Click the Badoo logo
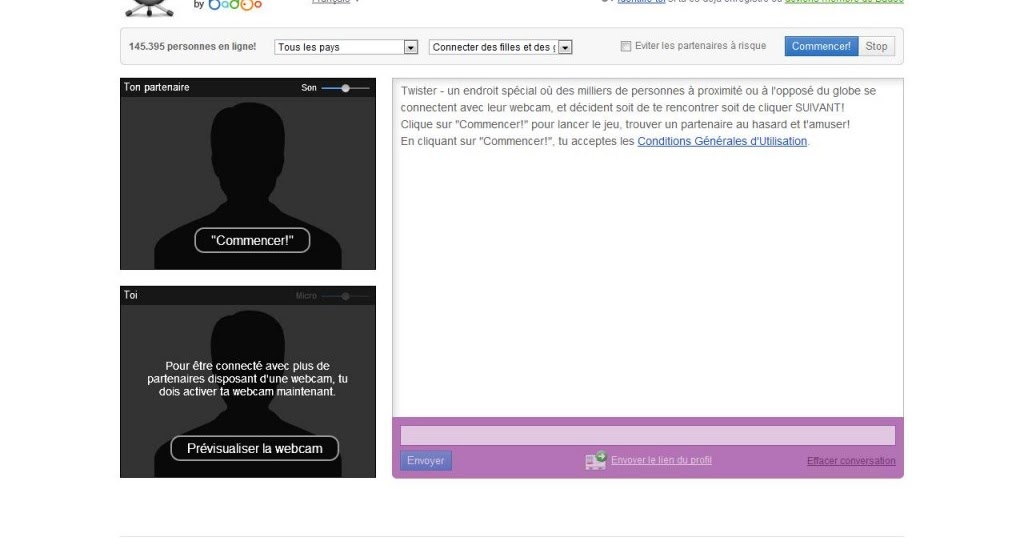 coord(235,5)
